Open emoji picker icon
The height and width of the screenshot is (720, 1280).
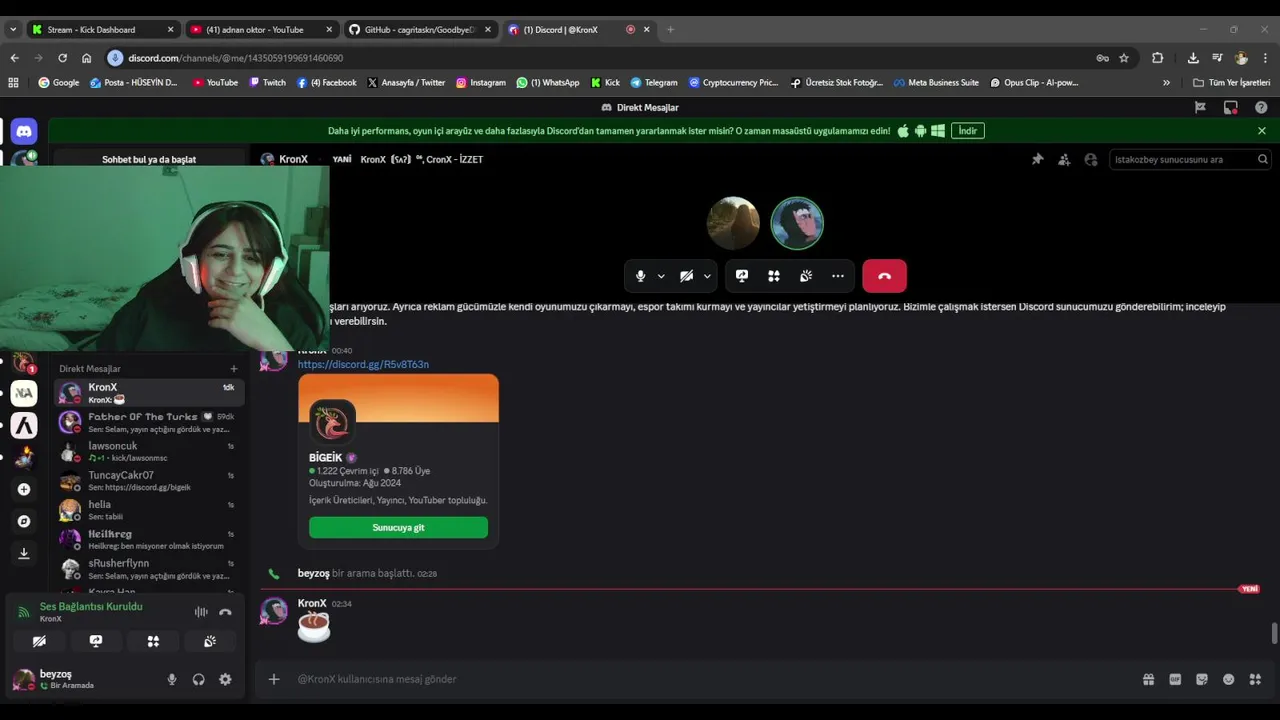[1228, 679]
